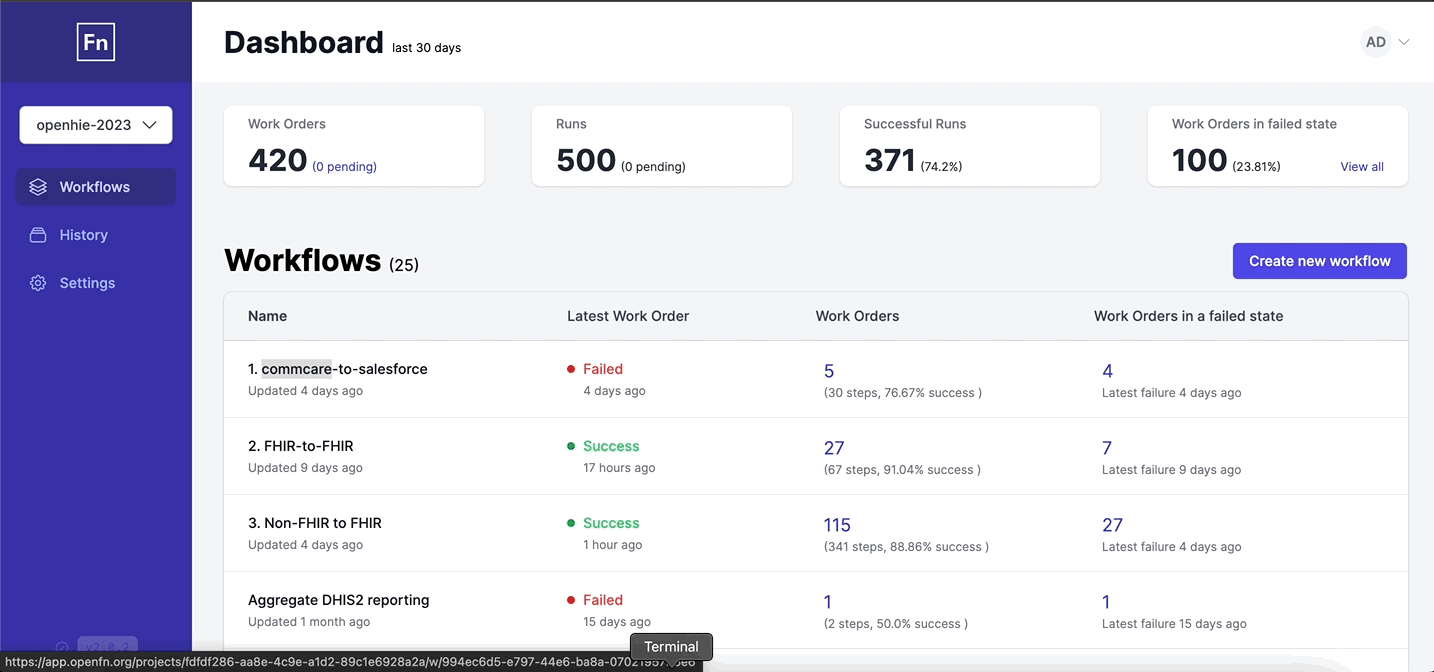Click the Workflows layers icon in sidebar
The image size is (1434, 672).
pos(38,187)
